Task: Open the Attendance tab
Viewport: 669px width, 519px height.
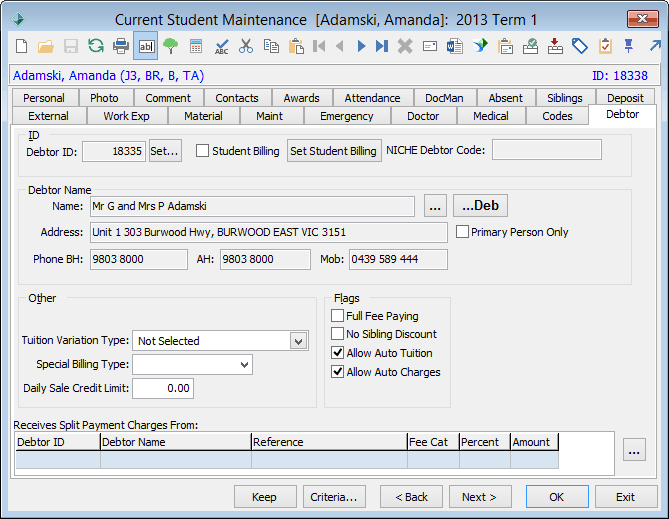Action: click(372, 98)
